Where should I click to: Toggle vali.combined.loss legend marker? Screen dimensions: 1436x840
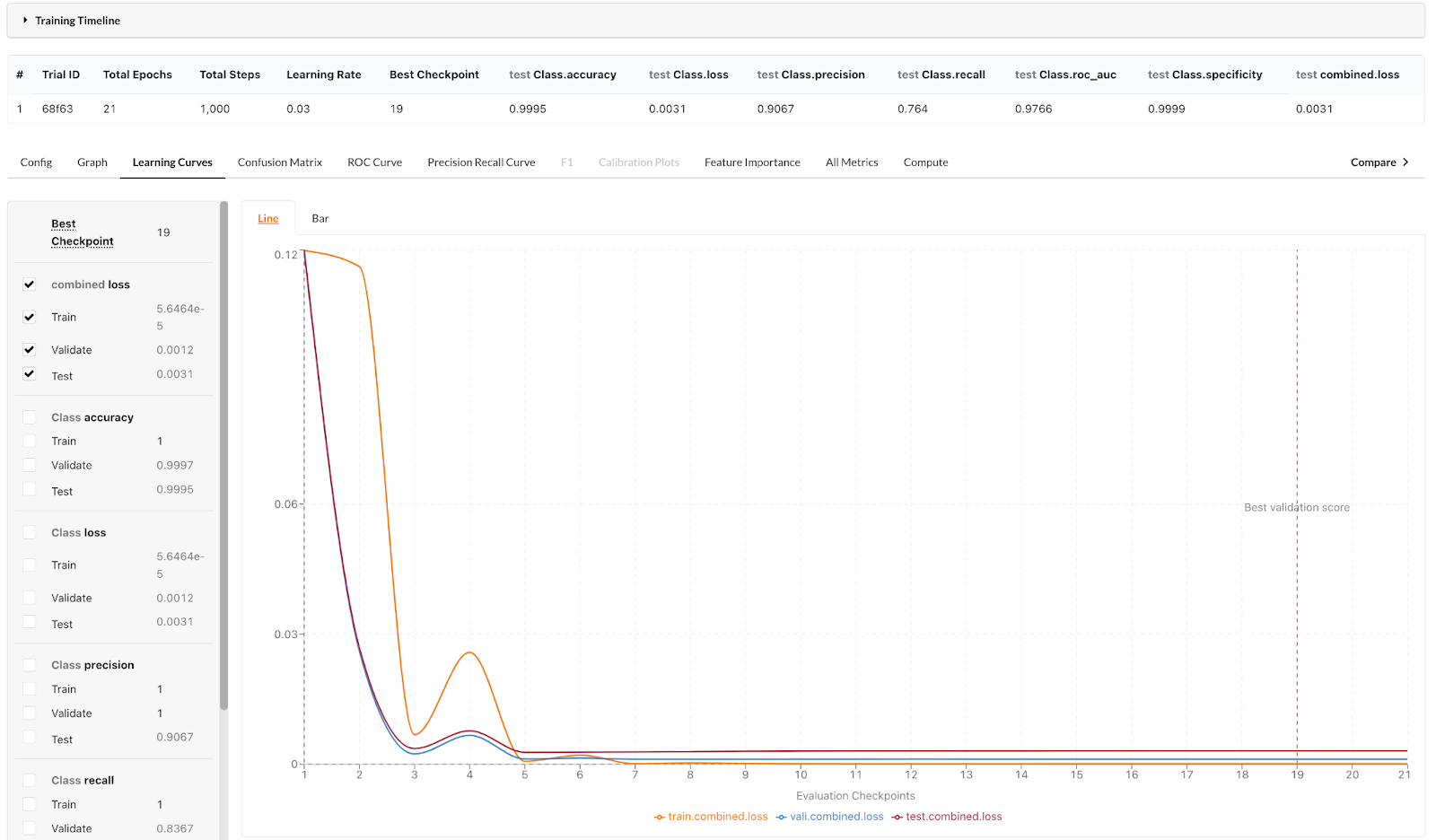coord(782,818)
